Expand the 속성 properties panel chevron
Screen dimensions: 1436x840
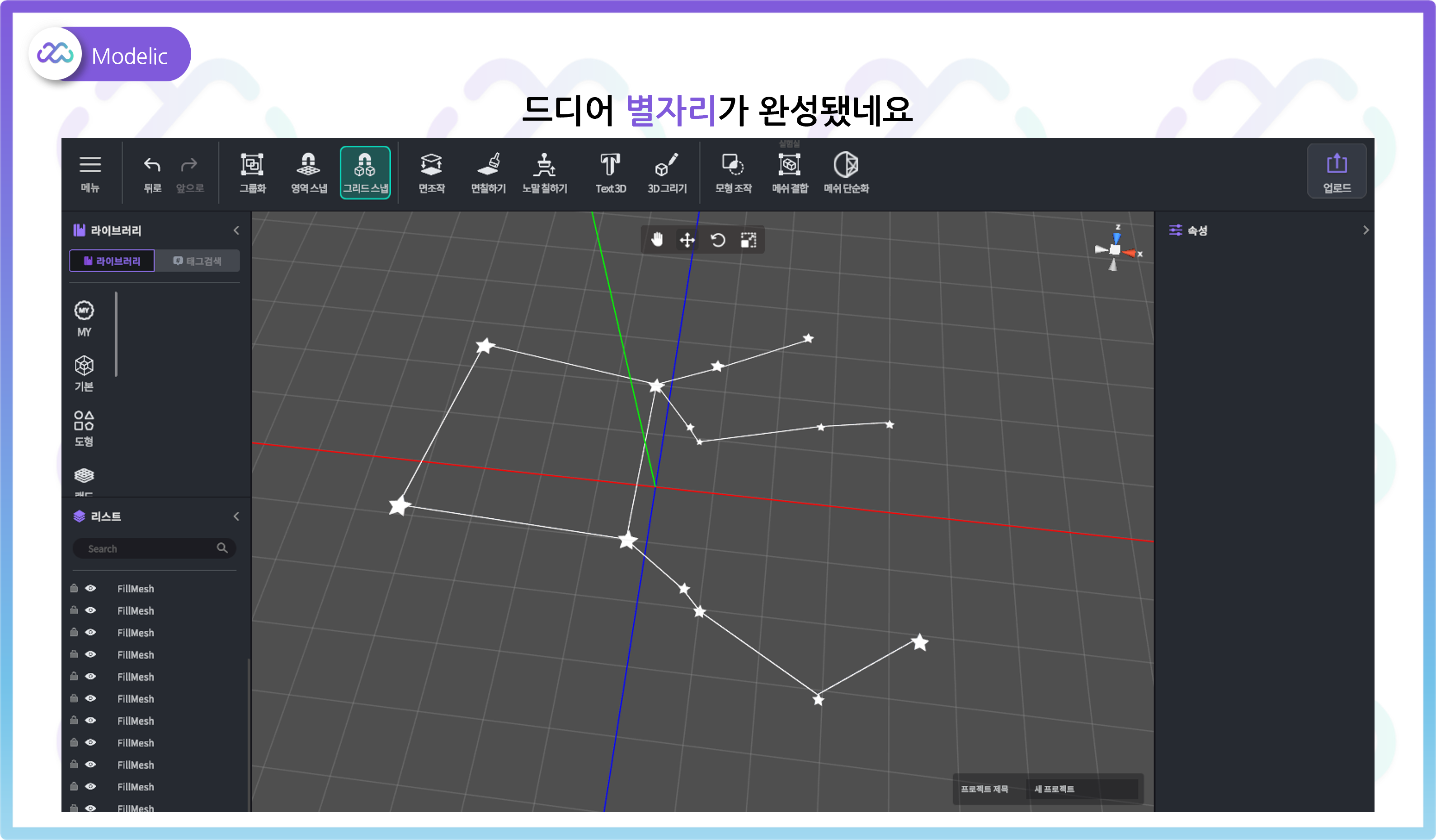[1366, 230]
